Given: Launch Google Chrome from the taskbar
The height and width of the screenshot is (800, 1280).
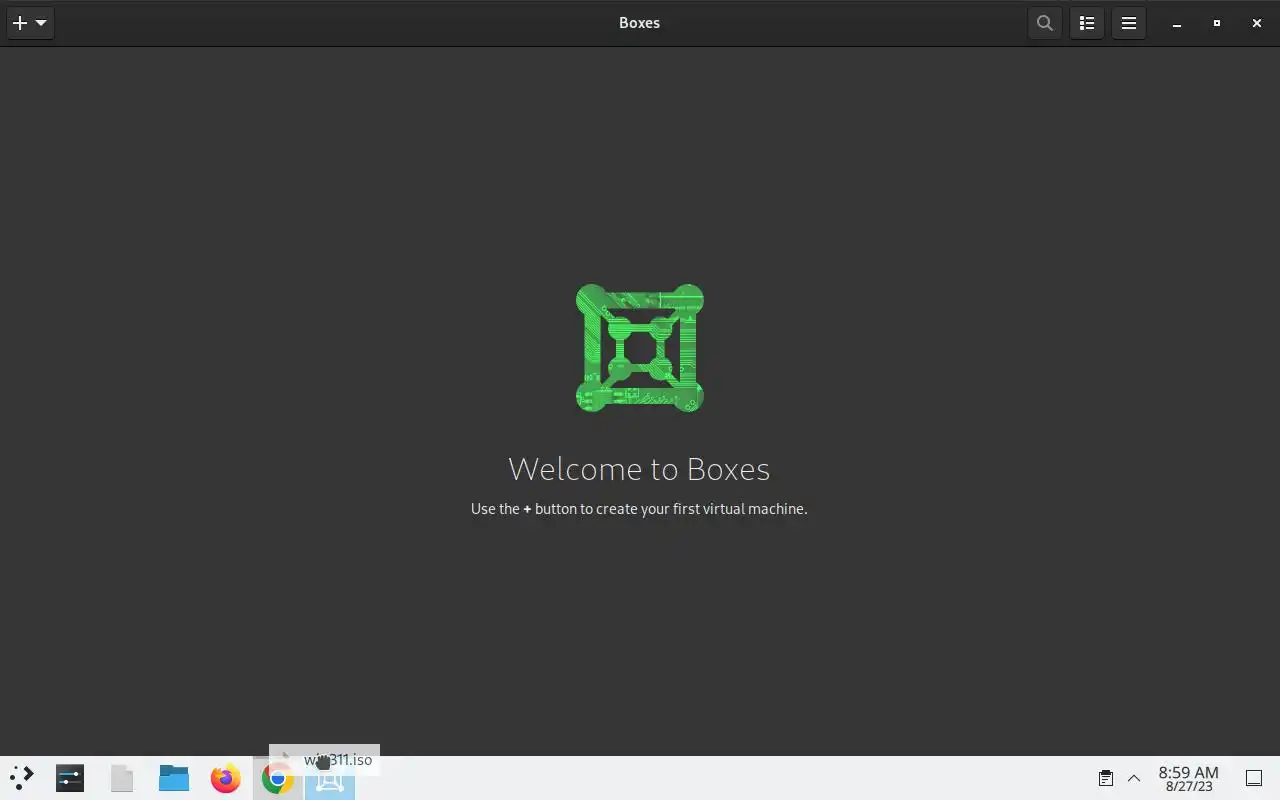Looking at the screenshot, I should [x=278, y=778].
